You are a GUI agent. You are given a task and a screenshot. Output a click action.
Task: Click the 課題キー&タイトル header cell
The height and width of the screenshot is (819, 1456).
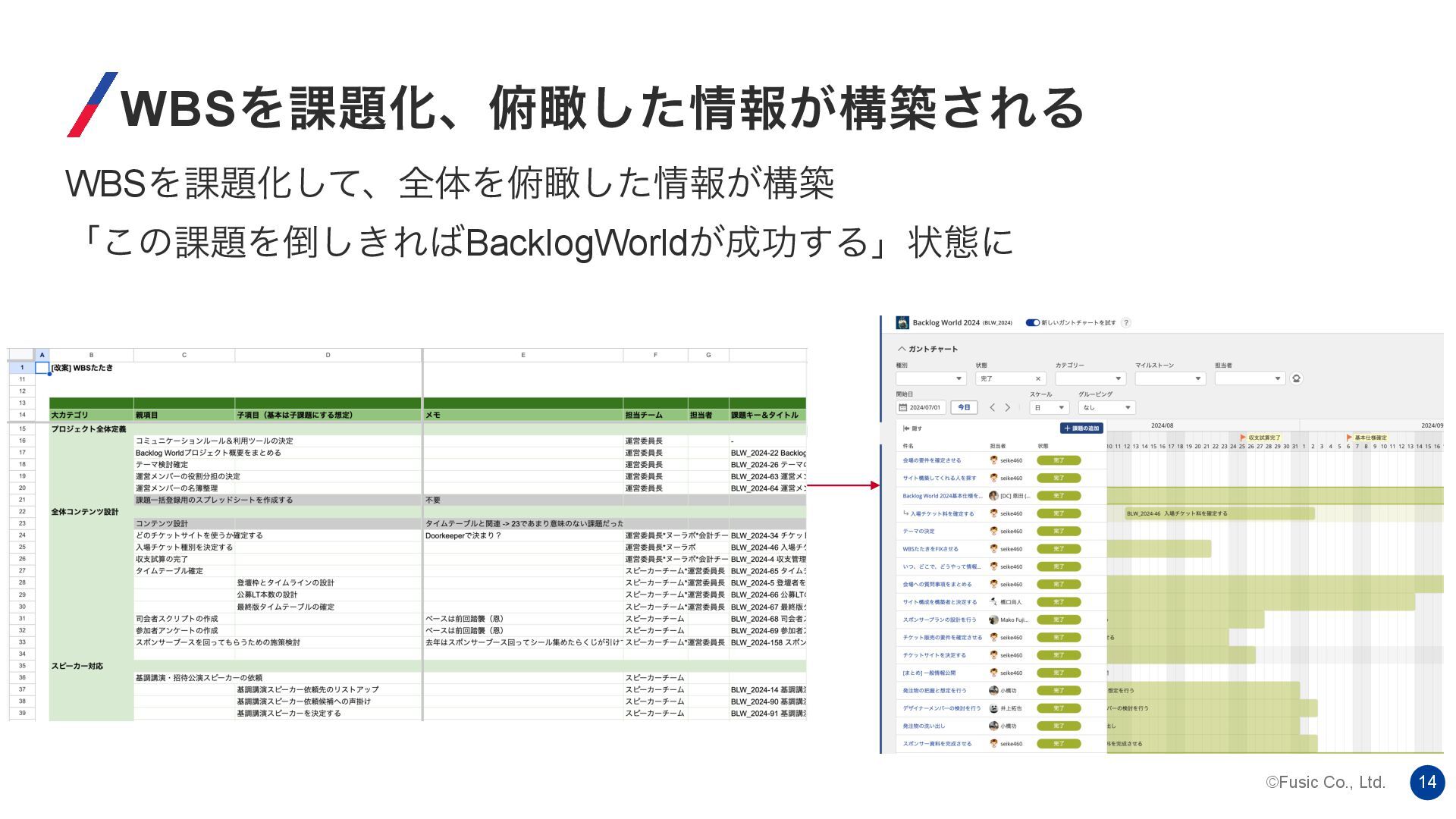point(767,415)
